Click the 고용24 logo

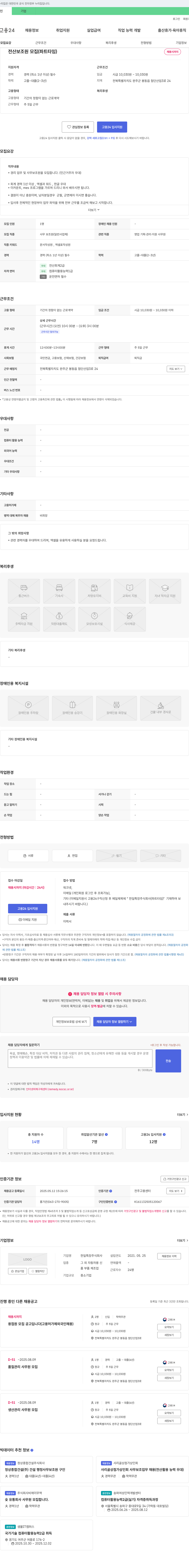7,31
